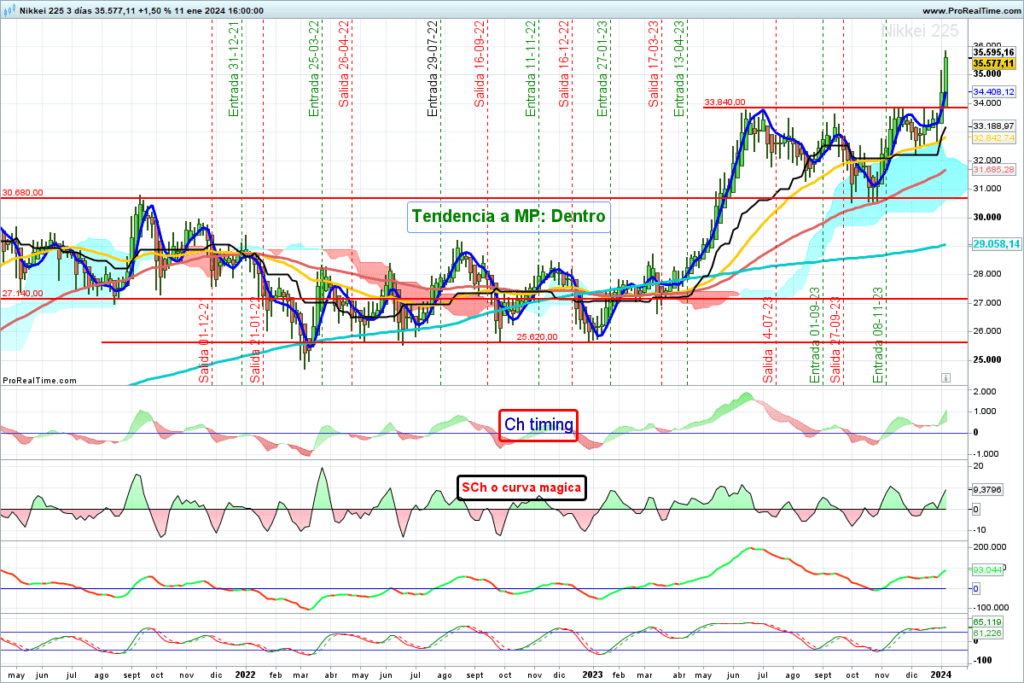This screenshot has height=683, width=1024.
Task: Select the 'Tendencia a MP: Dentro' label
Action: point(509,216)
